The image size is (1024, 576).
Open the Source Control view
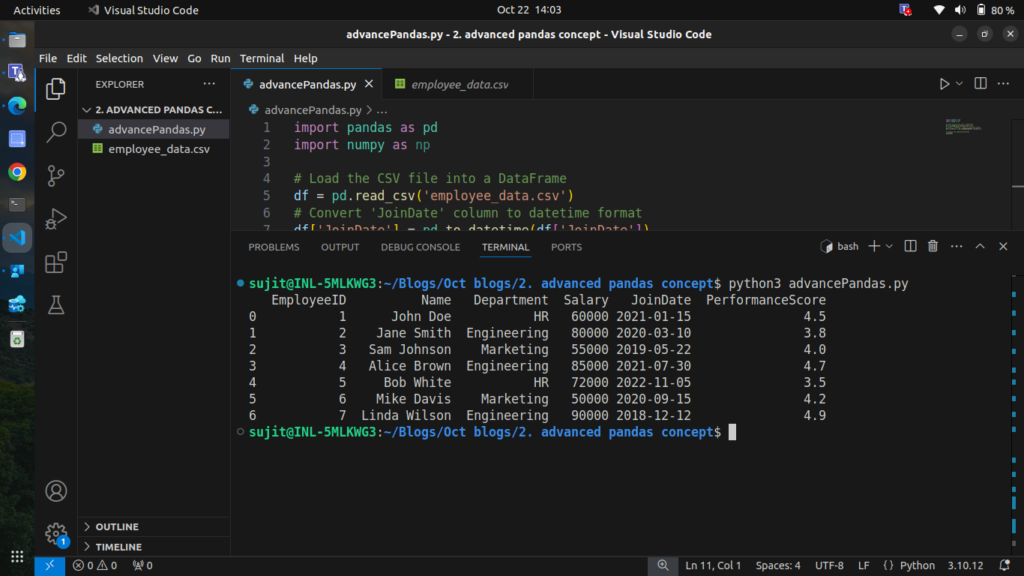57,175
